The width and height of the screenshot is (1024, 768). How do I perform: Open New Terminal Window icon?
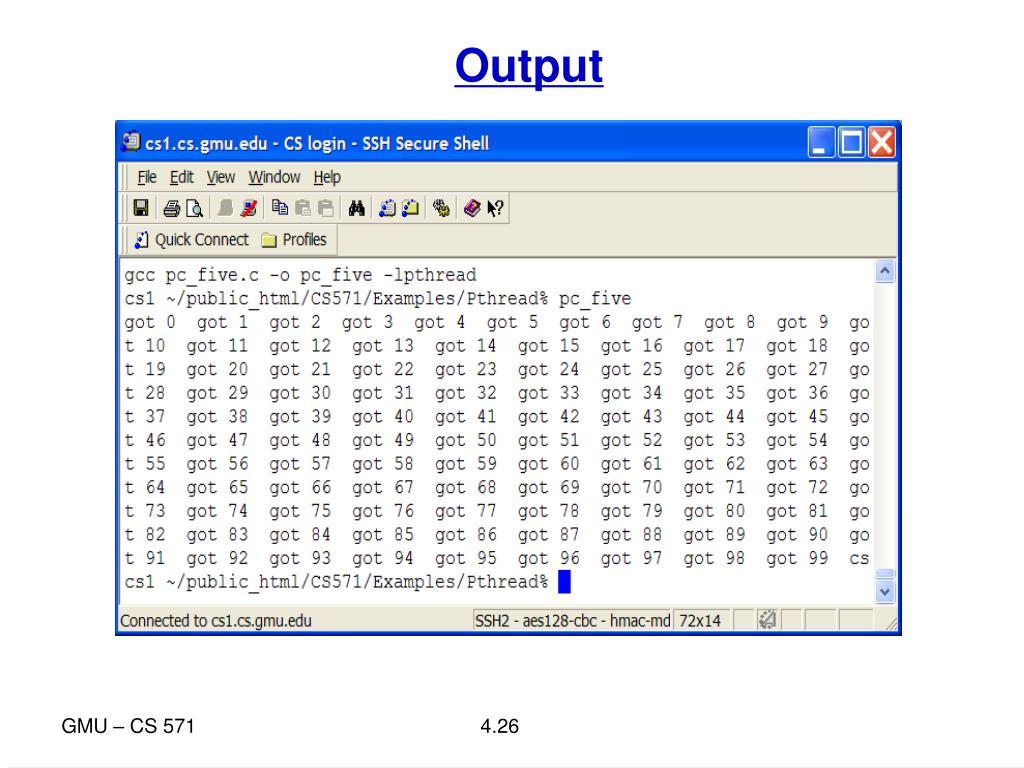(387, 208)
